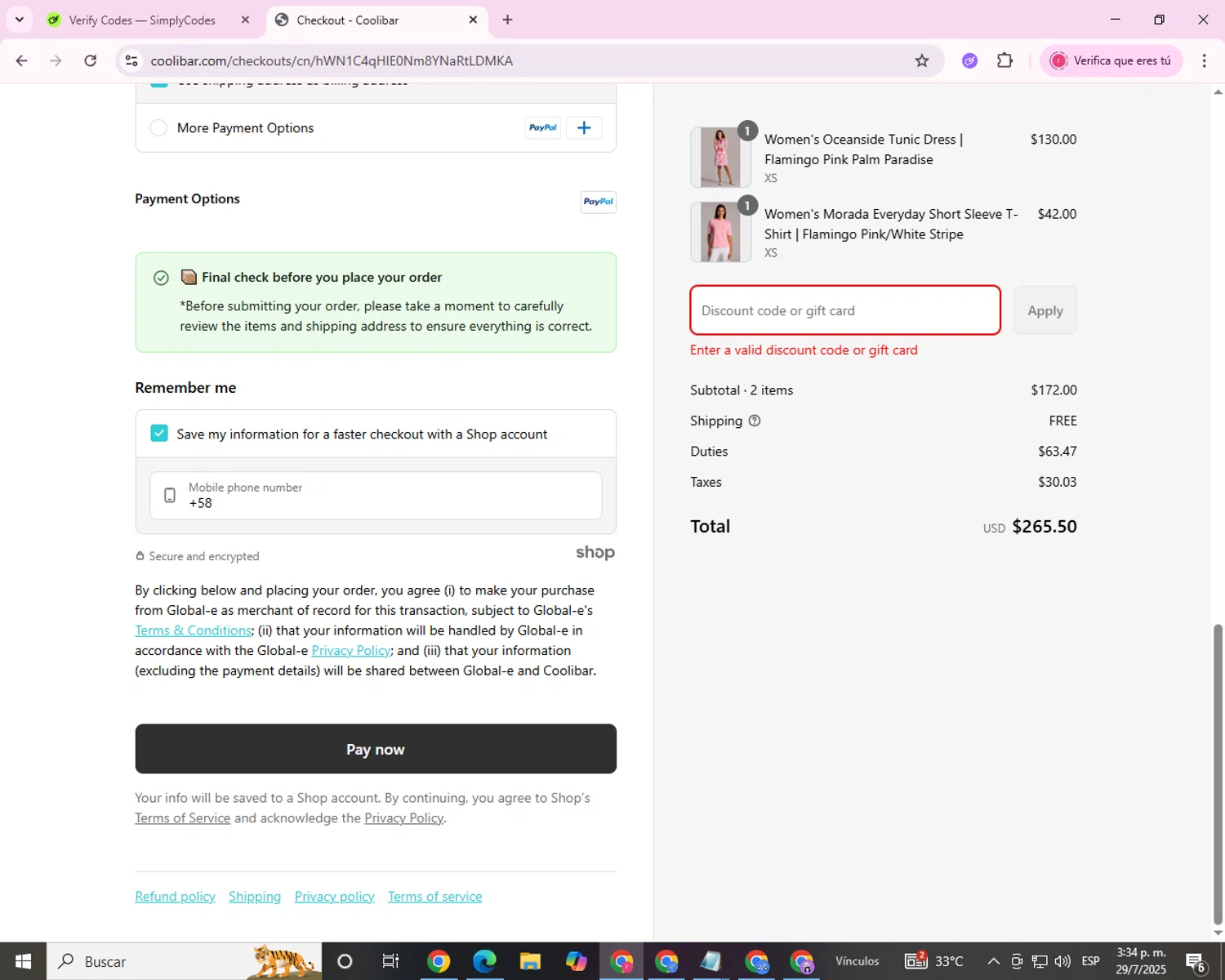The image size is (1225, 980).
Task: Close the Checkout - Coolibar tab
Action: [473, 20]
